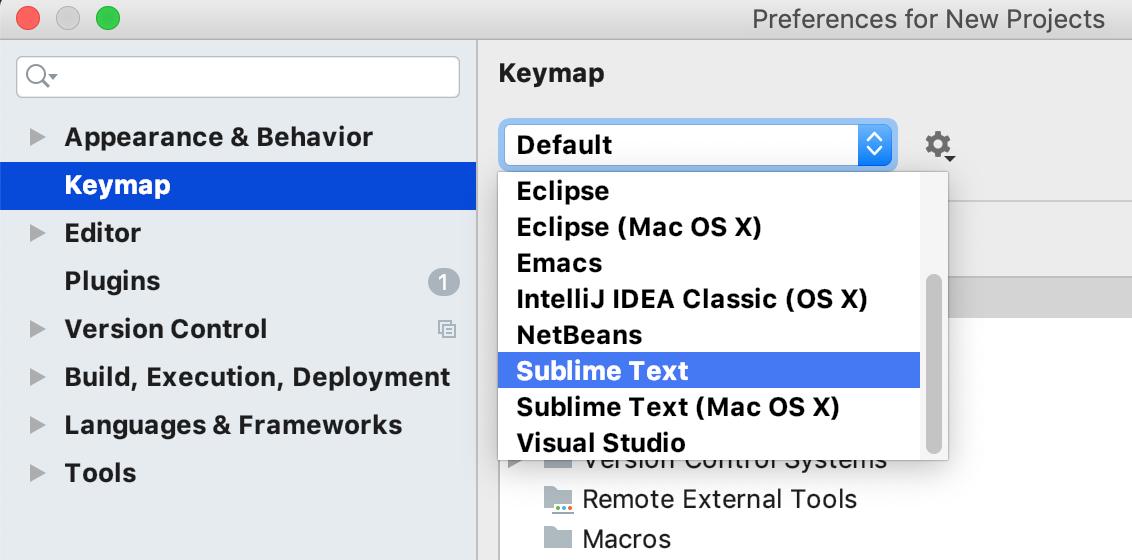
Task: Open Languages & Frameworks settings category
Action: (x=233, y=425)
